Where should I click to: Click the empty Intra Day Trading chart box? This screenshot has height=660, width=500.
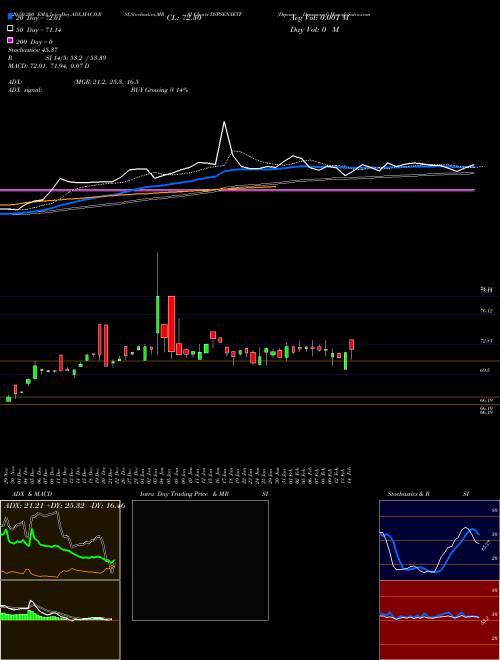(200, 560)
